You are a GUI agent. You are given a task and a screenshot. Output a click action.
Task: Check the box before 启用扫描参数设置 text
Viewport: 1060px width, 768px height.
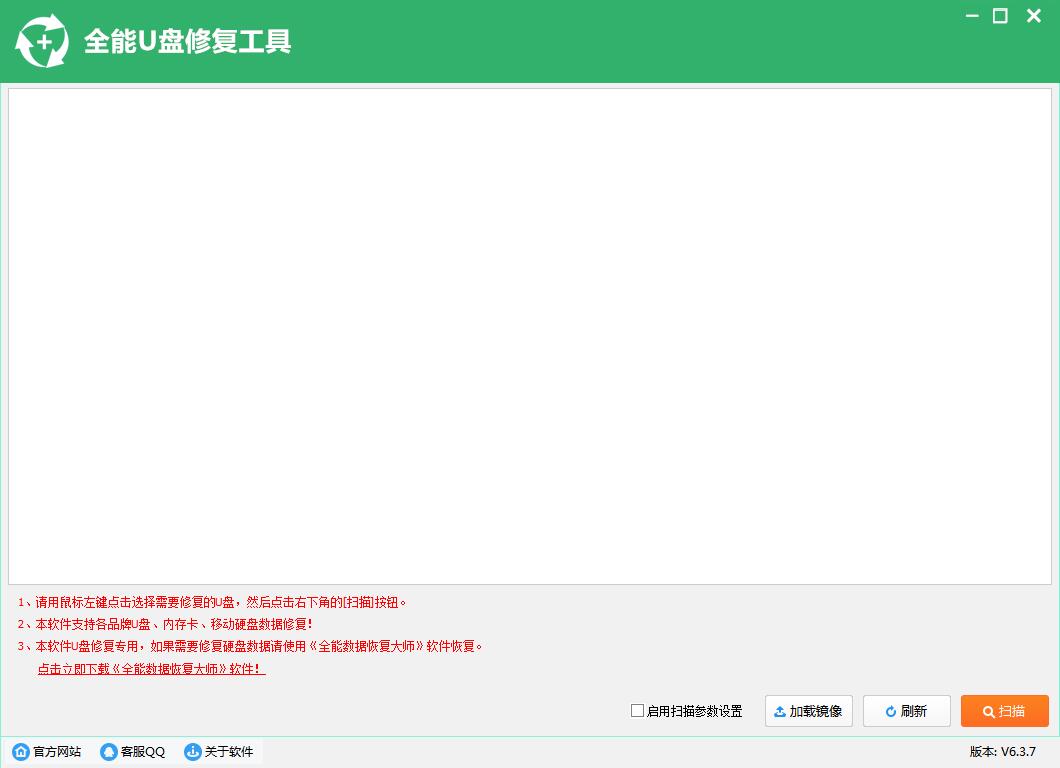click(x=636, y=711)
